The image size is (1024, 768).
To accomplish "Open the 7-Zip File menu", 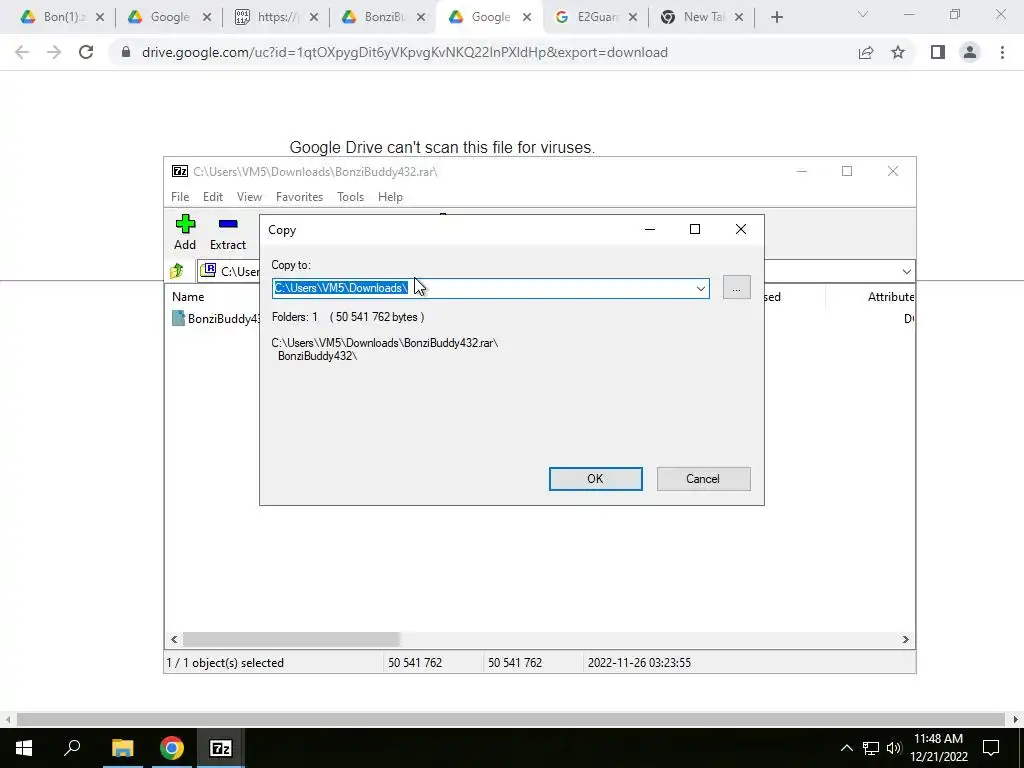I will point(180,197).
